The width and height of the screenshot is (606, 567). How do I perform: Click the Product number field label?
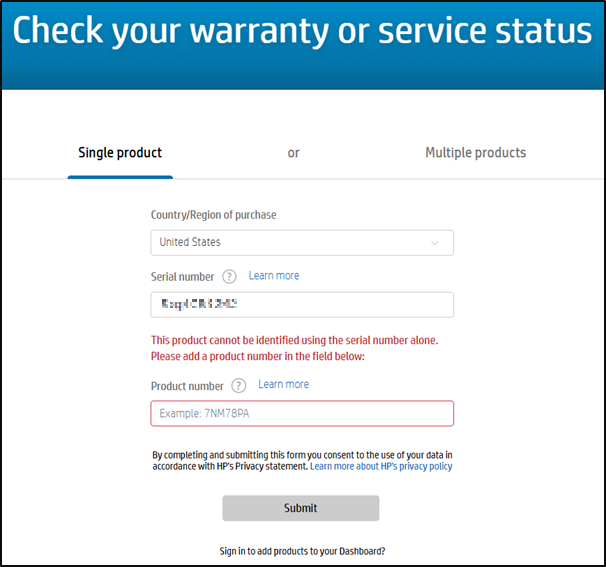[x=187, y=386]
